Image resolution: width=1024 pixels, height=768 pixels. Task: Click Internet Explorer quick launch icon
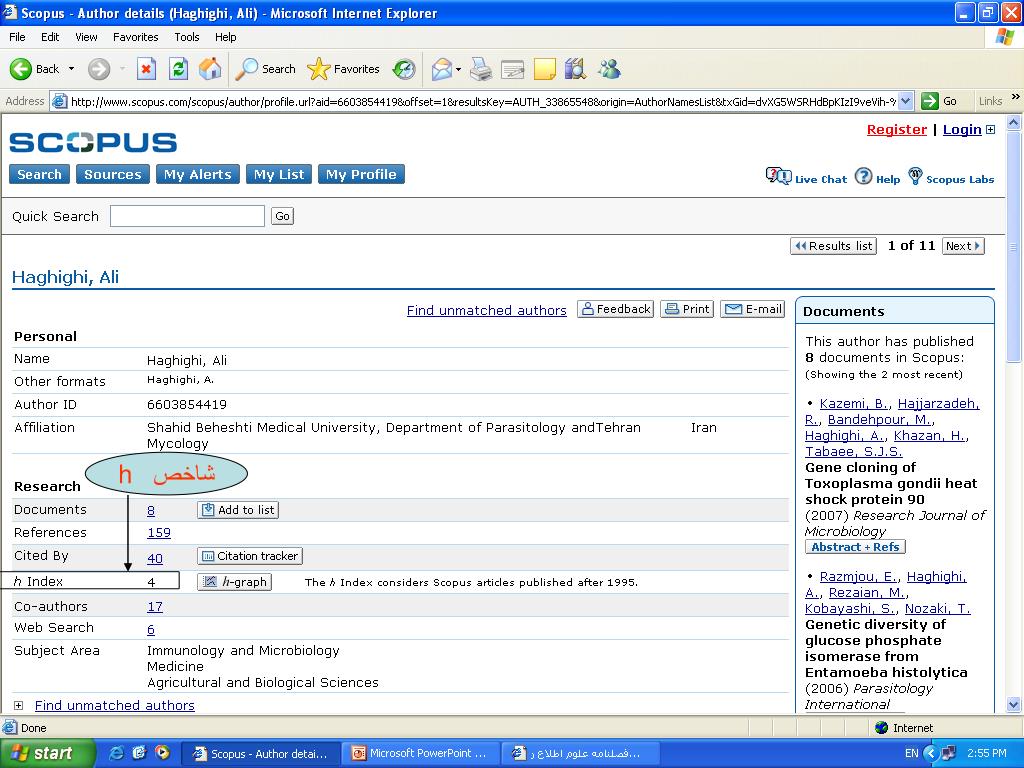(117, 753)
